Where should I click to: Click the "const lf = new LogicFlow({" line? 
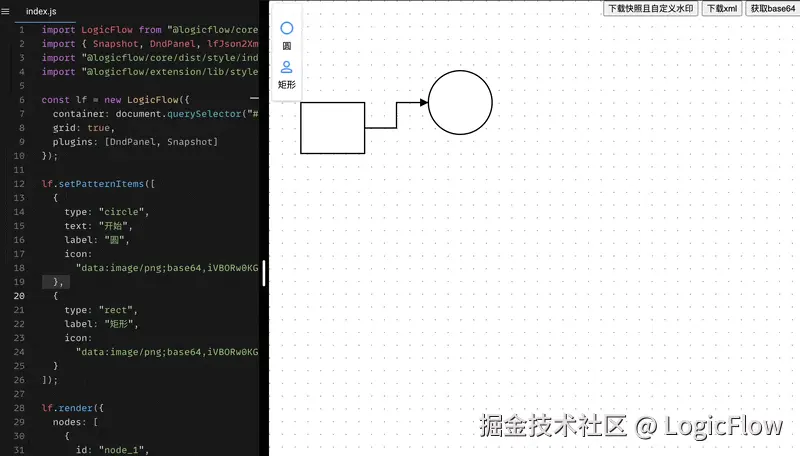pyautogui.click(x=115, y=99)
